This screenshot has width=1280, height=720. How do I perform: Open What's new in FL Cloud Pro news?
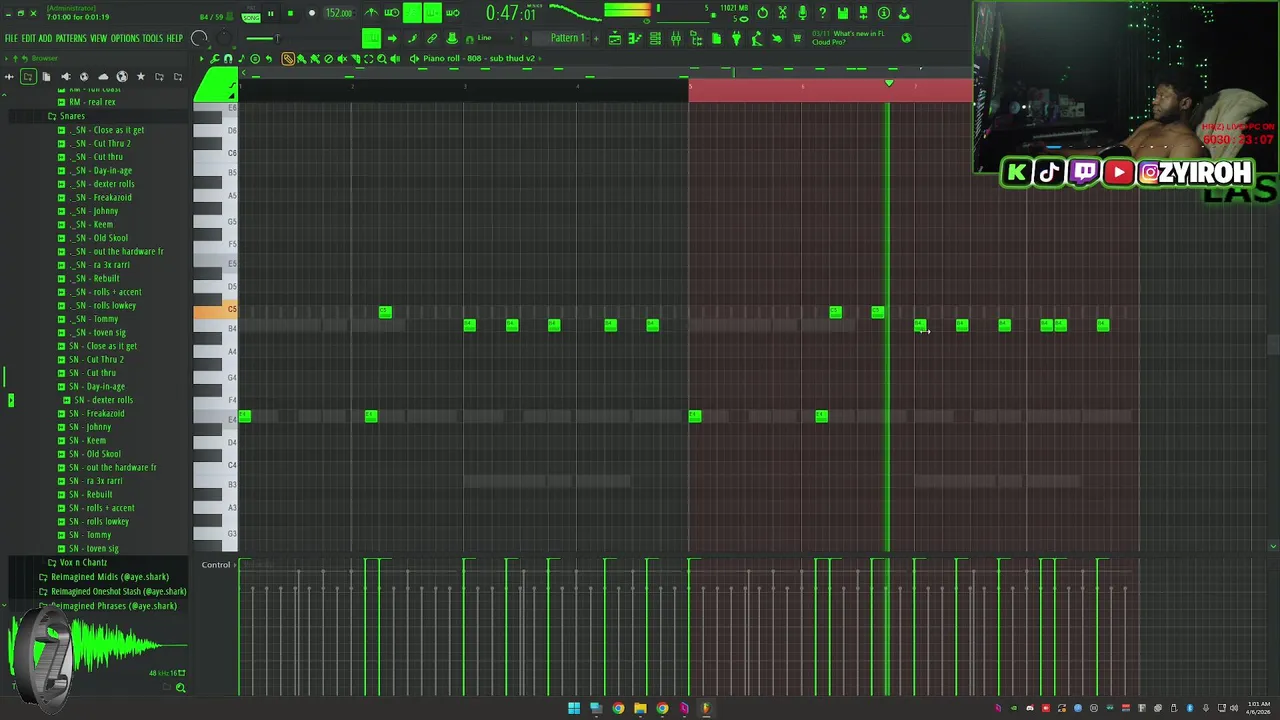coord(850,38)
